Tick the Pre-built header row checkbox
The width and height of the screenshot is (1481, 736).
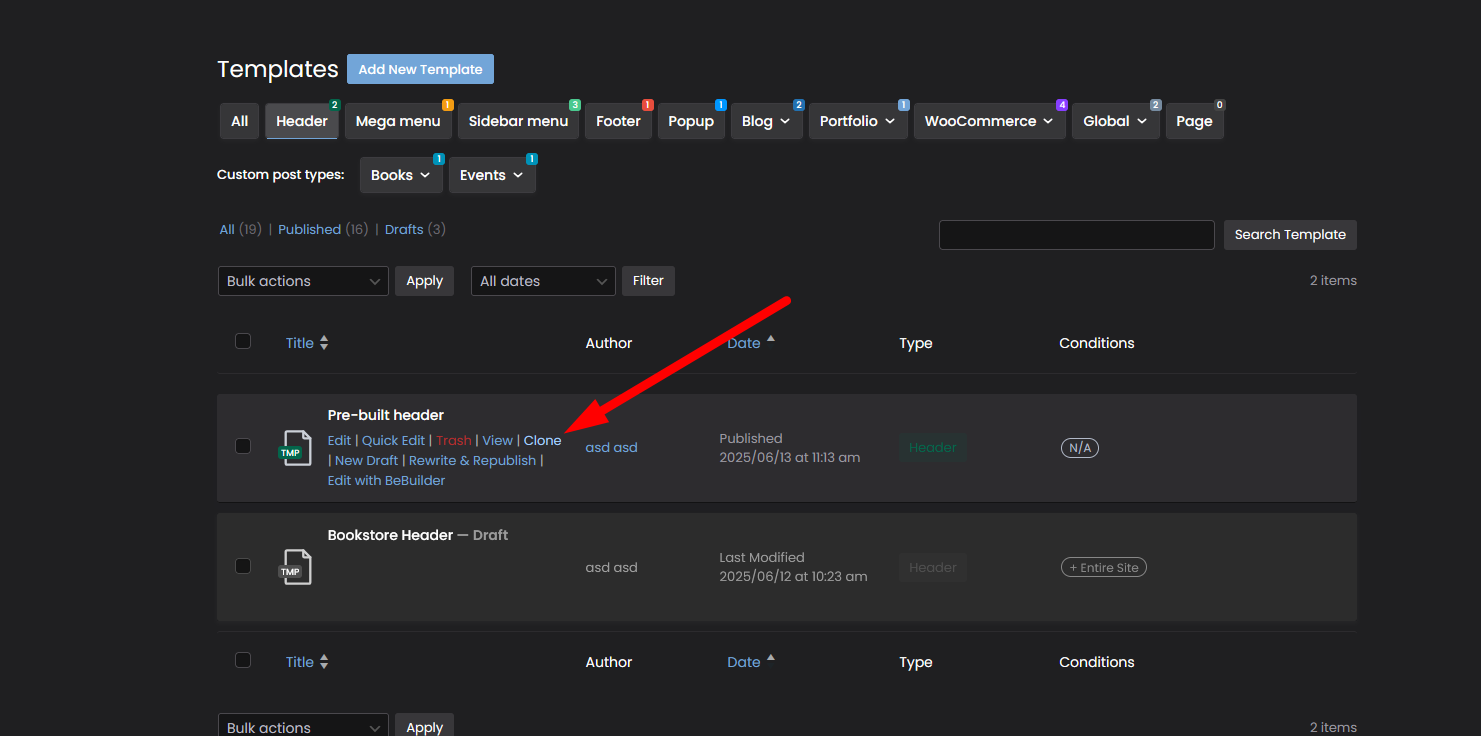(x=243, y=446)
